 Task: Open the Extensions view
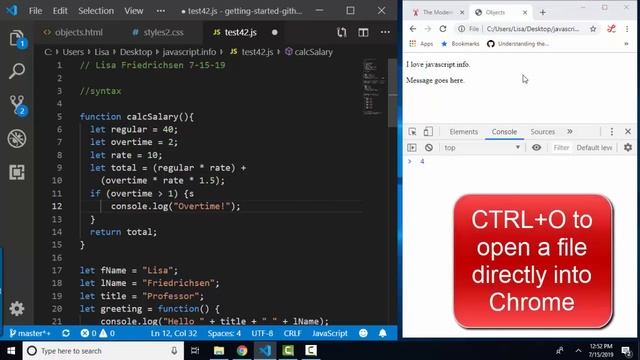tap(17, 172)
